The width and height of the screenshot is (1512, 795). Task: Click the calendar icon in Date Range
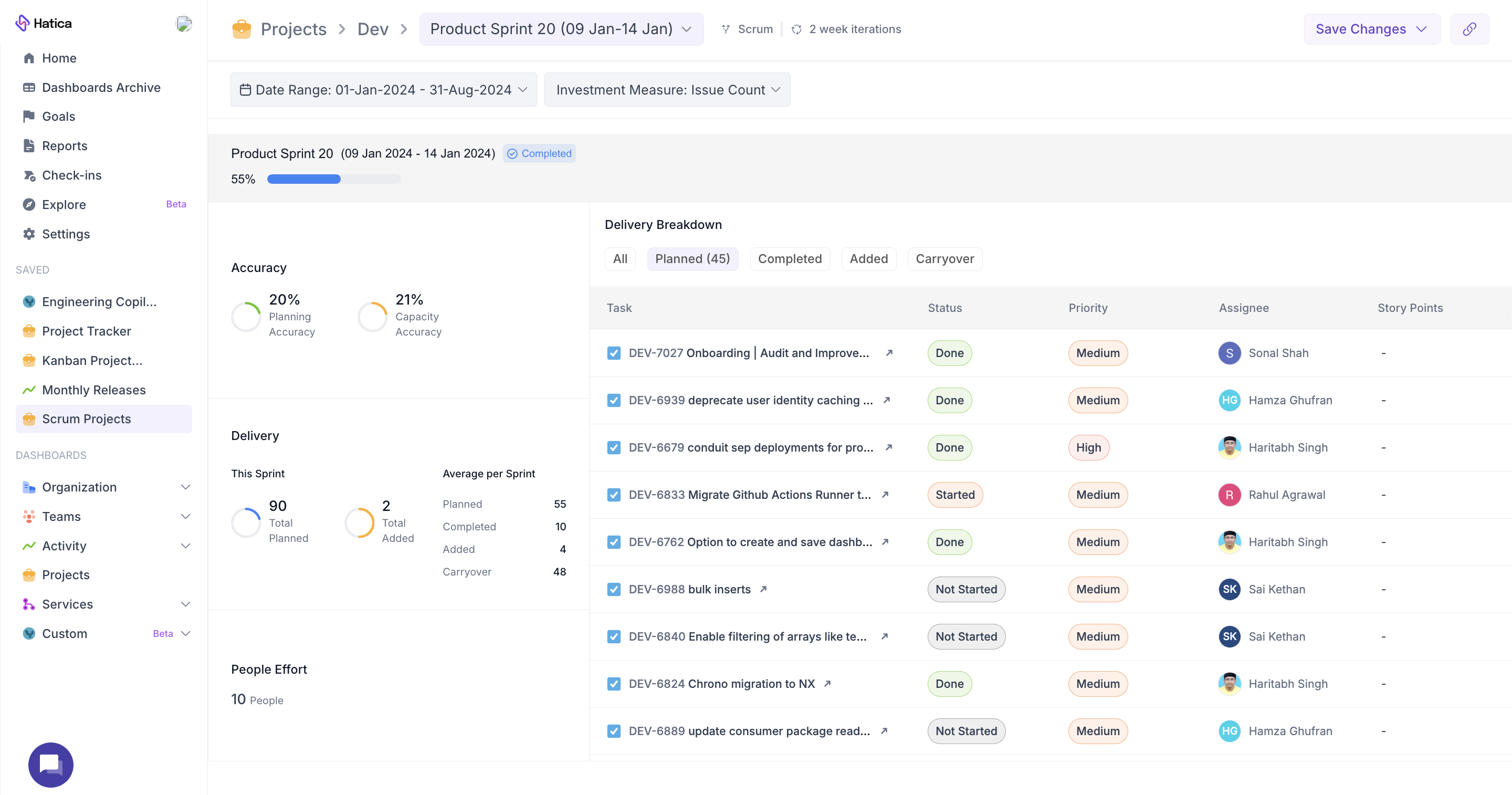point(245,90)
